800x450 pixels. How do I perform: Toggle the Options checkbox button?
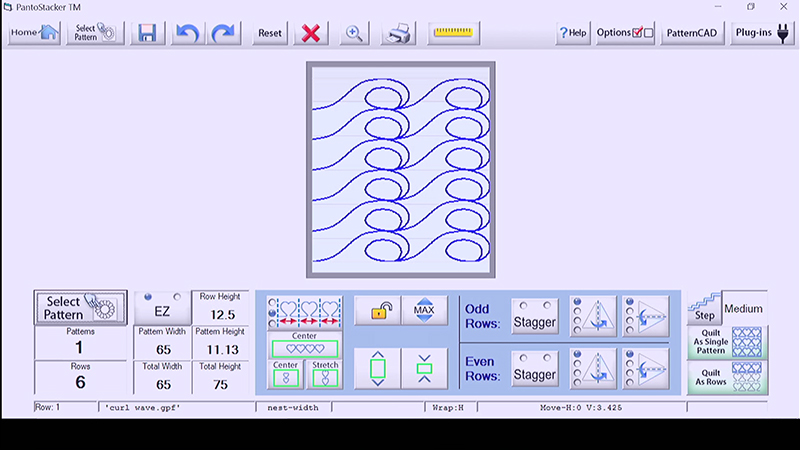(x=625, y=32)
